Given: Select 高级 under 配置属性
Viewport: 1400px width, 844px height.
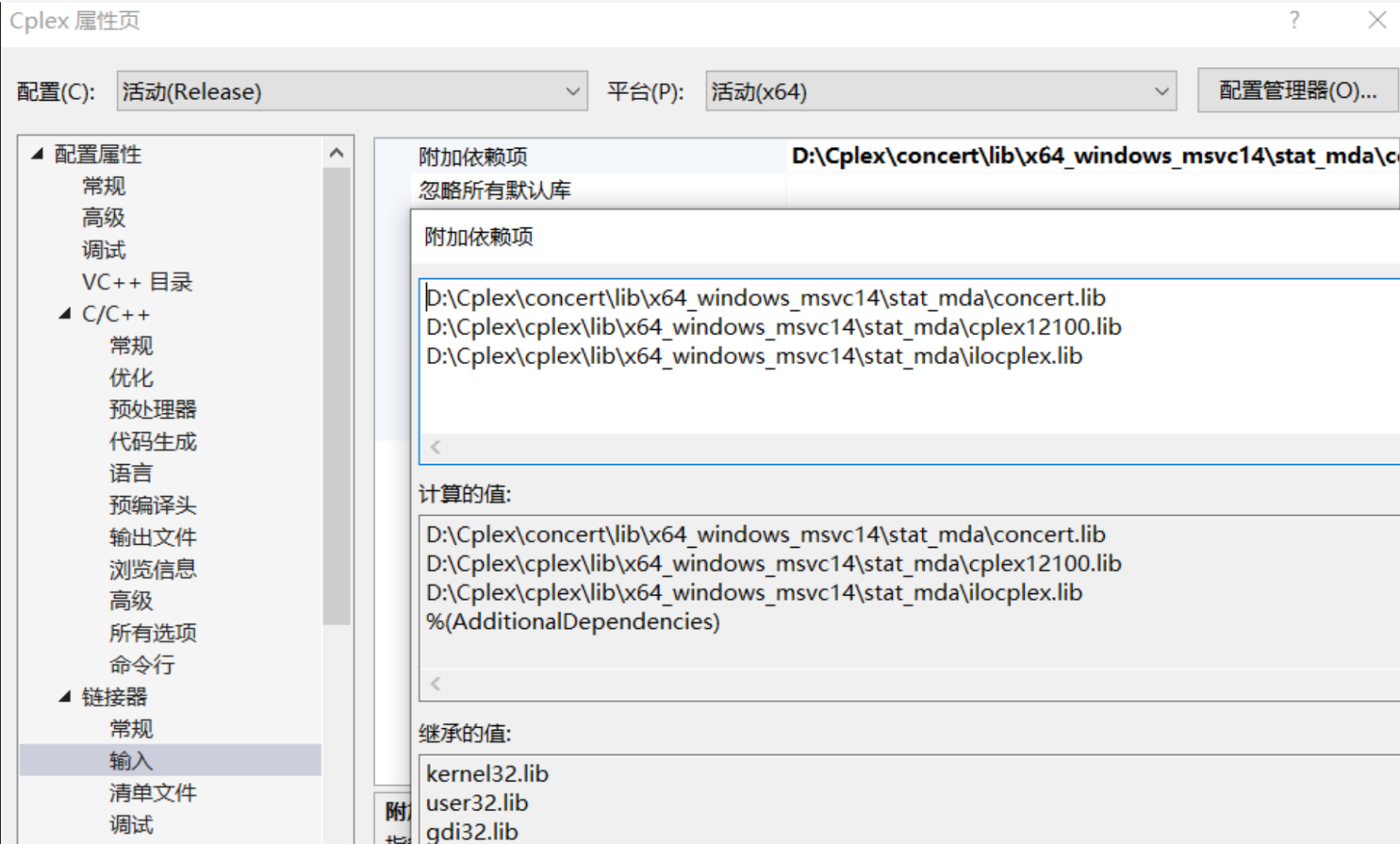Looking at the screenshot, I should [104, 218].
